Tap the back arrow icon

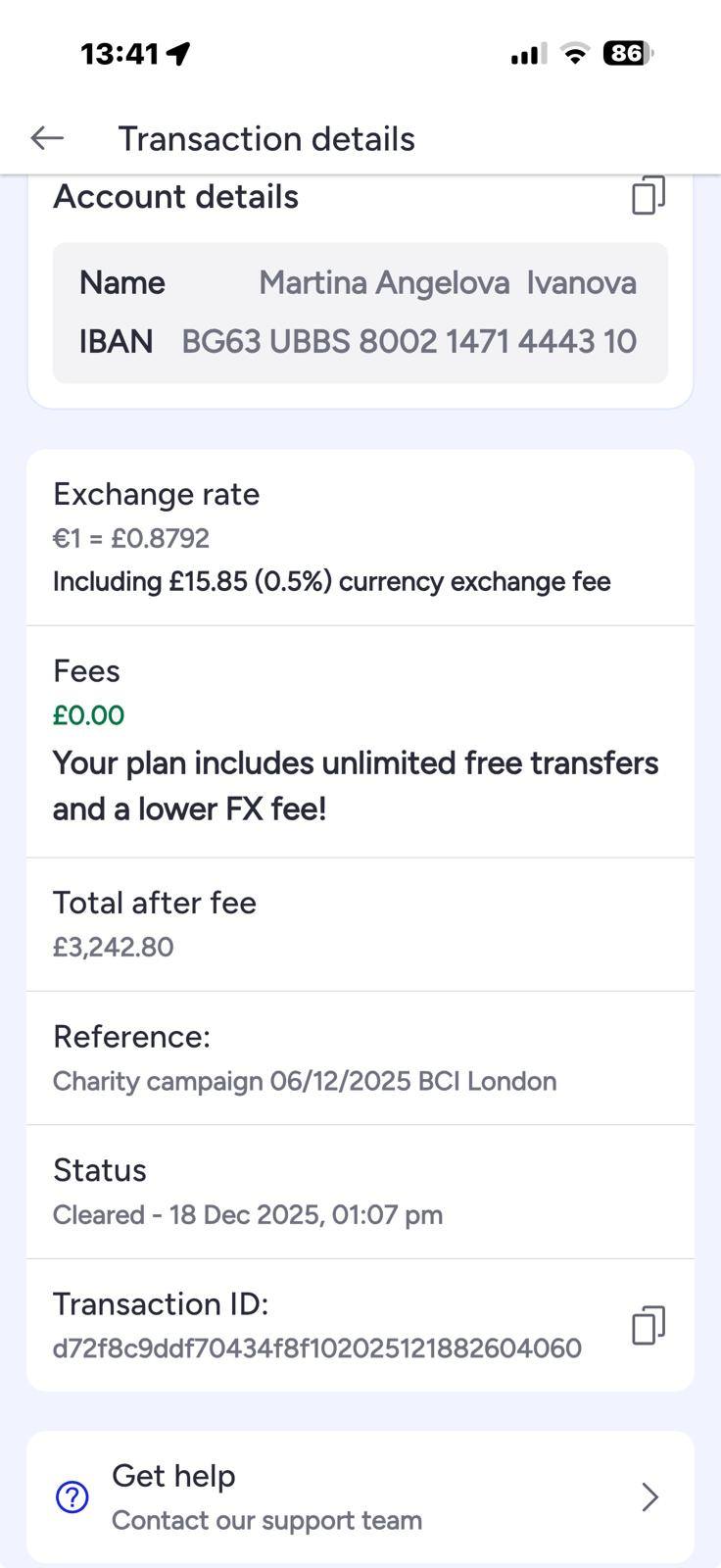click(47, 138)
